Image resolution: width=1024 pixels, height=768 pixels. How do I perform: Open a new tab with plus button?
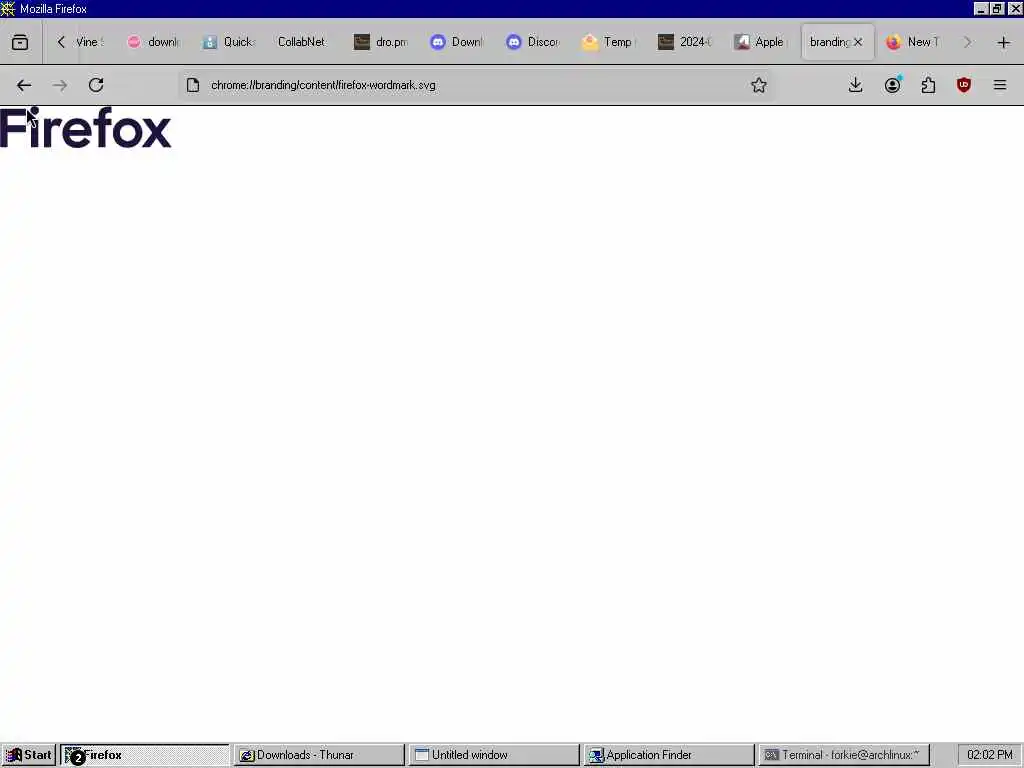pyautogui.click(x=1004, y=42)
